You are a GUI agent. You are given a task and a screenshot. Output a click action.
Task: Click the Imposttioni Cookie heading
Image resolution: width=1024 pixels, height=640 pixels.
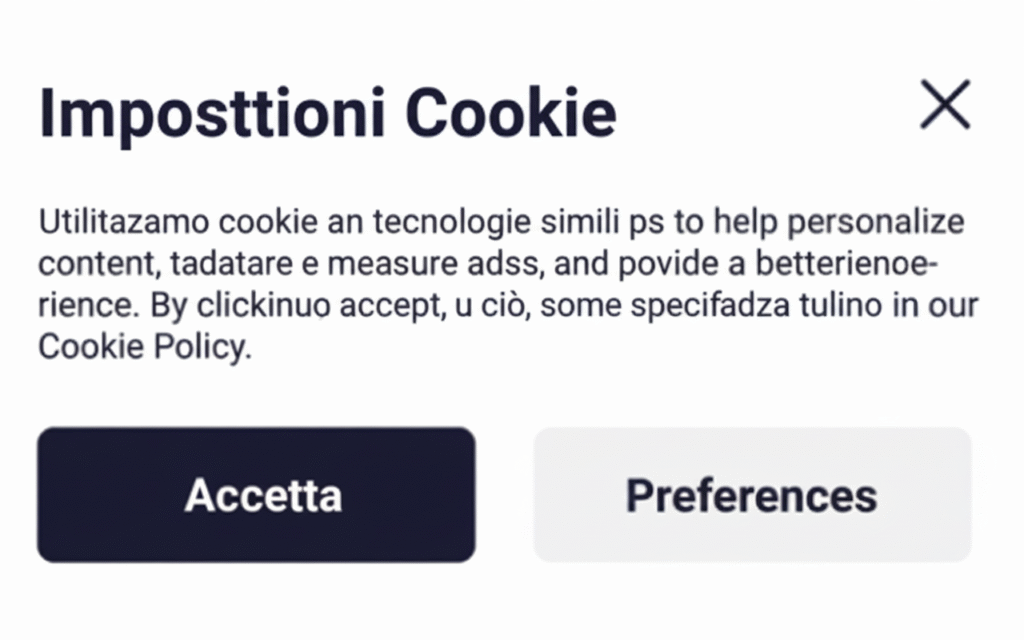coord(327,114)
